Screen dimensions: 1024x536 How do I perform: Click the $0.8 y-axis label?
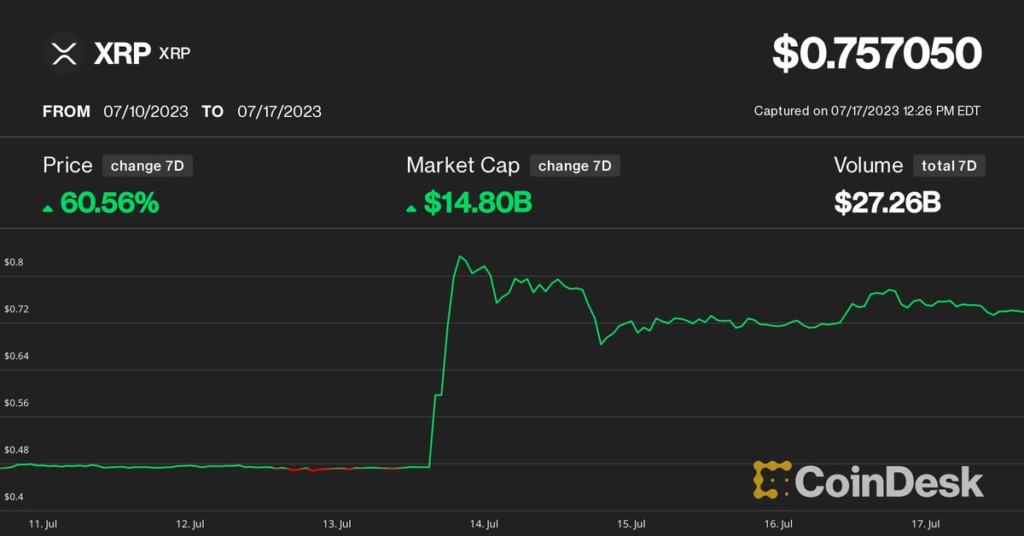tap(14, 262)
